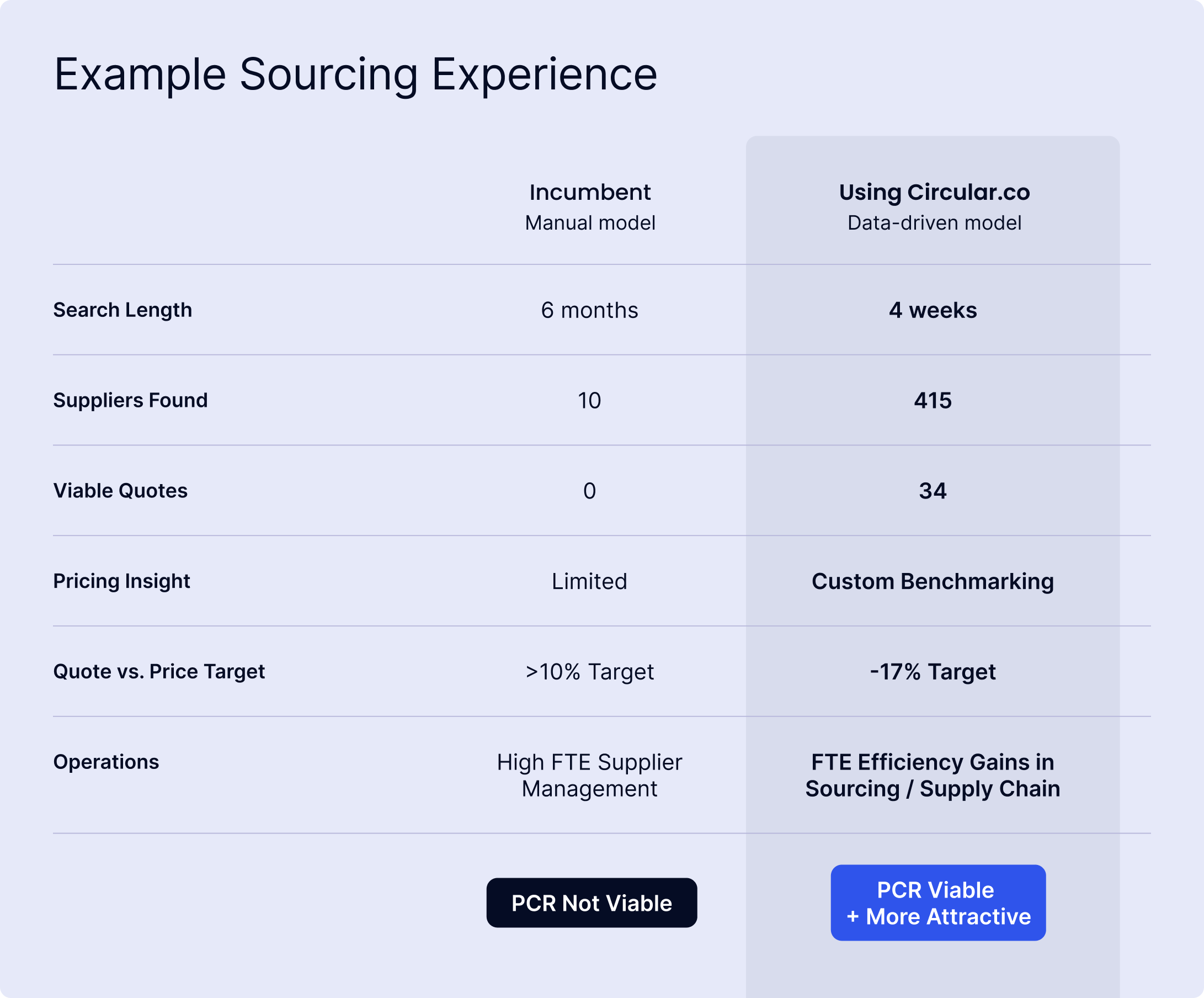
Task: Click the 34 viable quotes value
Action: [933, 491]
